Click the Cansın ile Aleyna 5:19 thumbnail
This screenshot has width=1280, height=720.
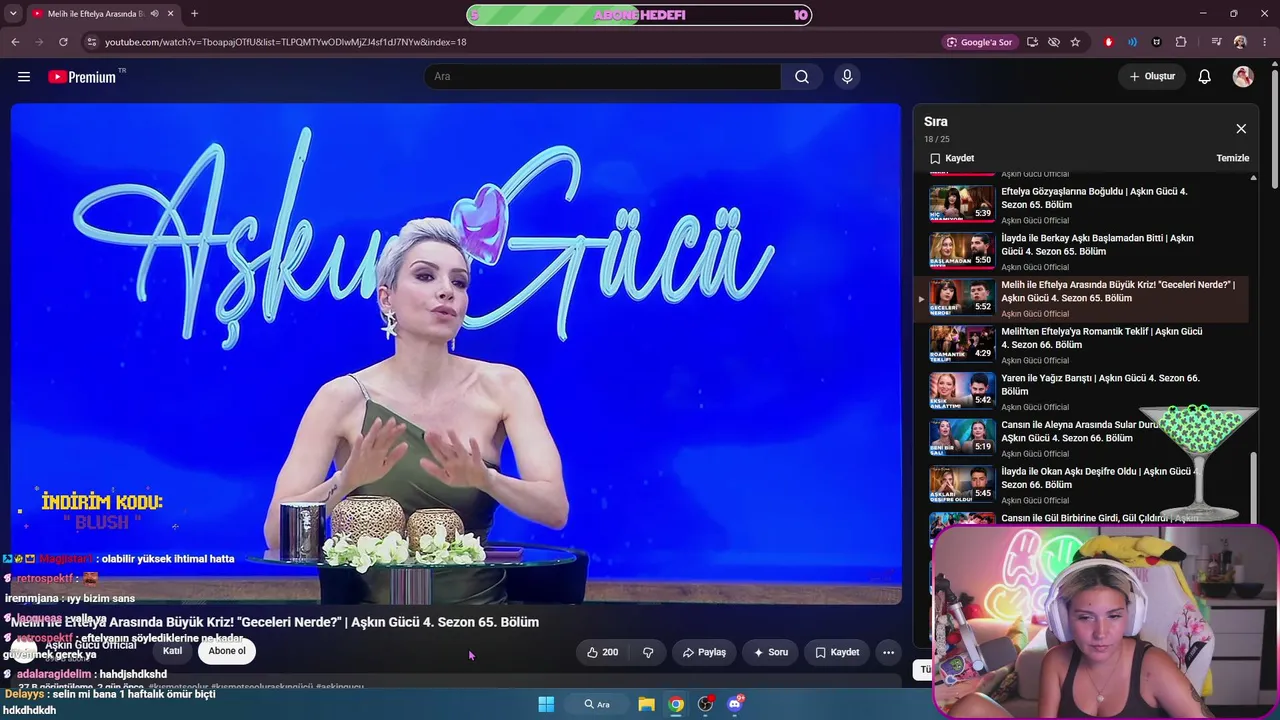point(962,437)
